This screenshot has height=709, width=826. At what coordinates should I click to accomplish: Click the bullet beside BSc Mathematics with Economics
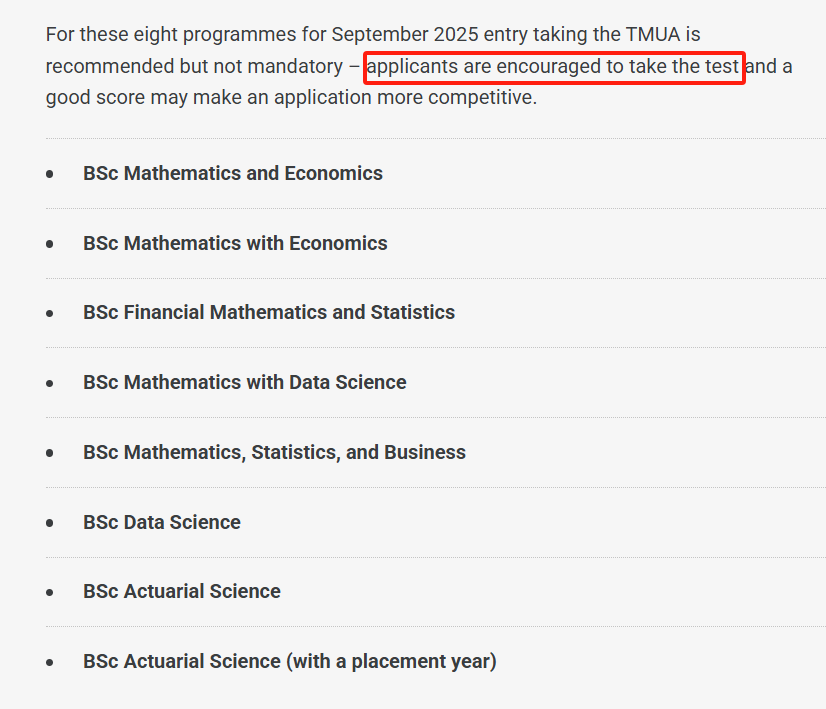pyautogui.click(x=50, y=244)
